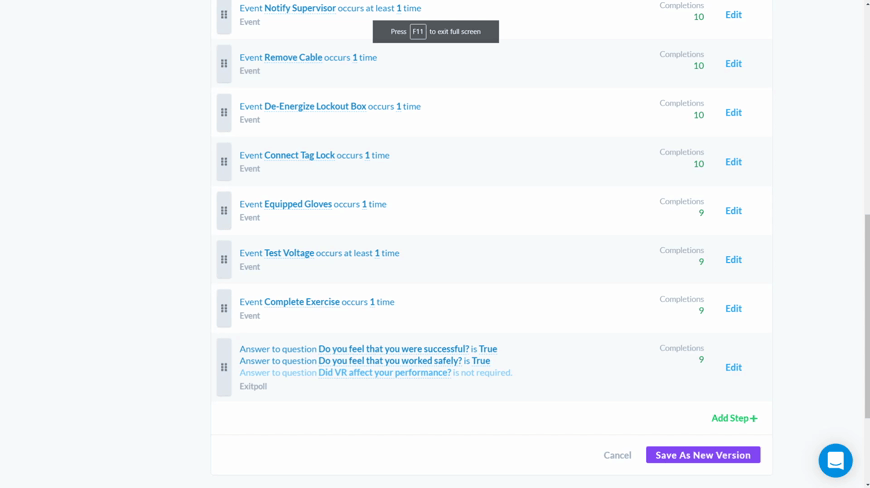Viewport: 870px width, 488px height.
Task: Click completions count for Equipped Gloves
Action: coord(701,213)
